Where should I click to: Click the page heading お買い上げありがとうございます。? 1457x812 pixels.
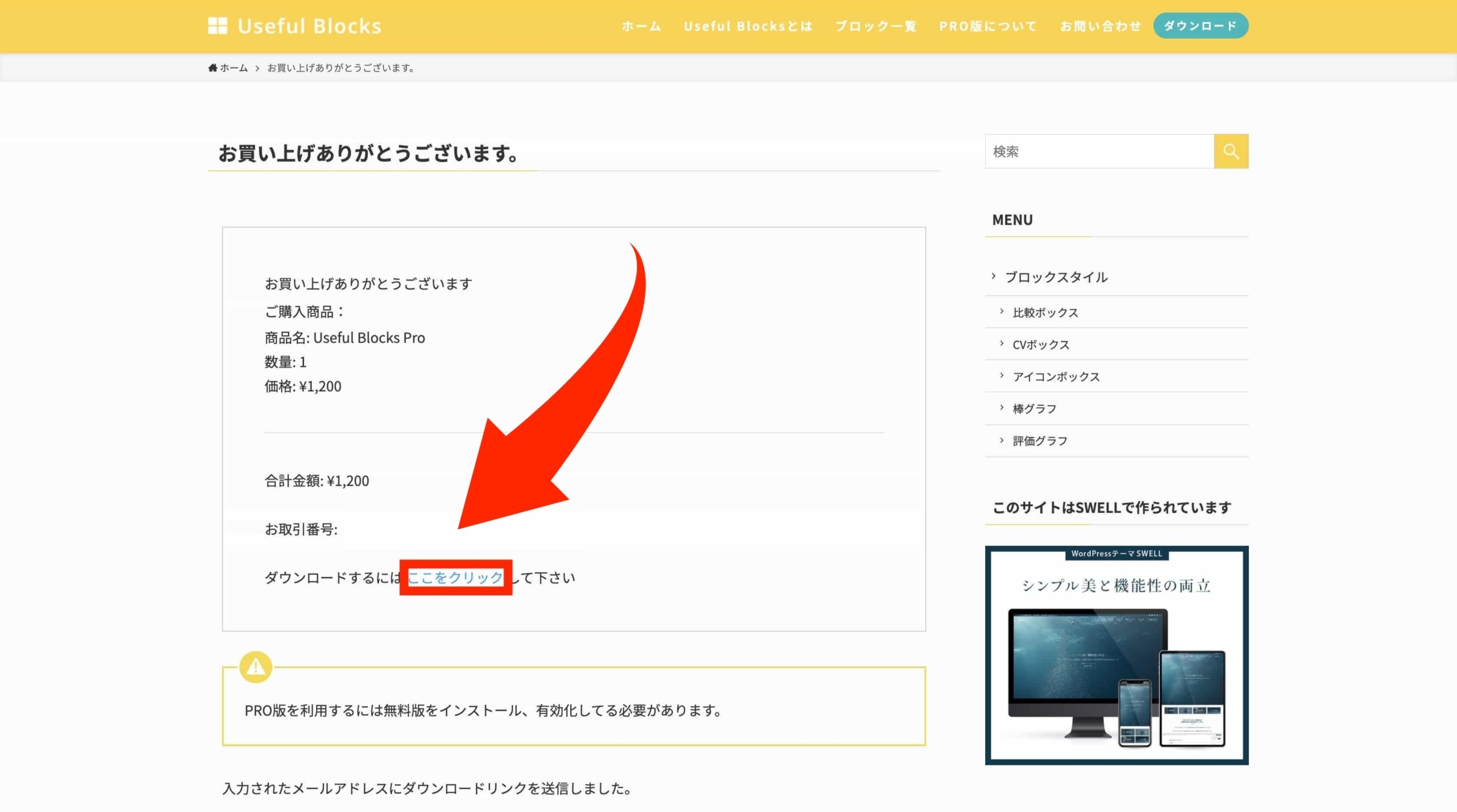368,153
